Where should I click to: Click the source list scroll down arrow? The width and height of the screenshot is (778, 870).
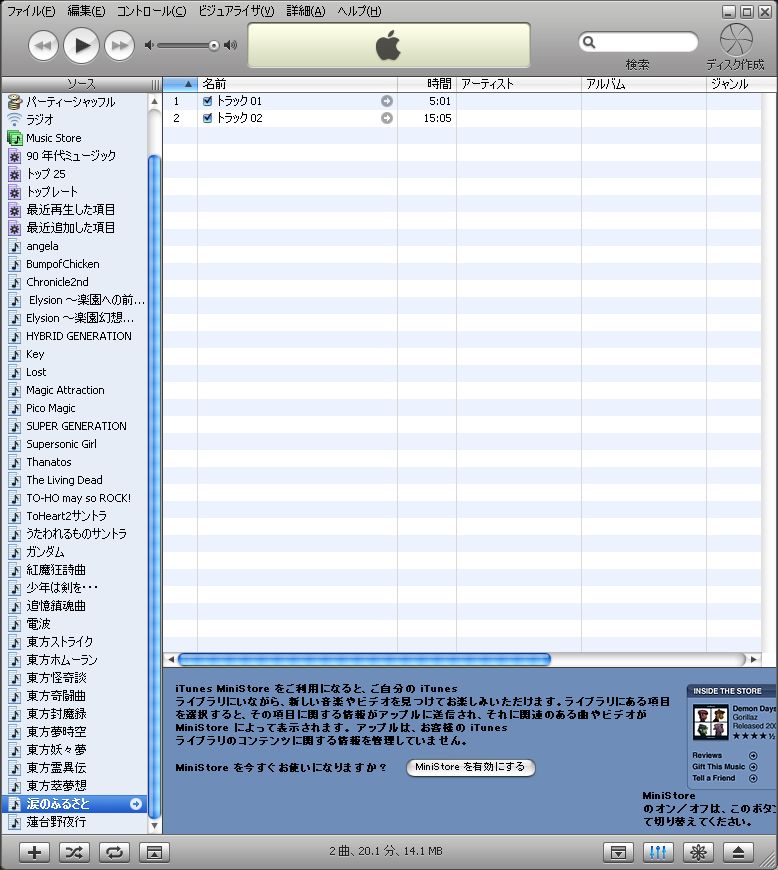(x=154, y=826)
